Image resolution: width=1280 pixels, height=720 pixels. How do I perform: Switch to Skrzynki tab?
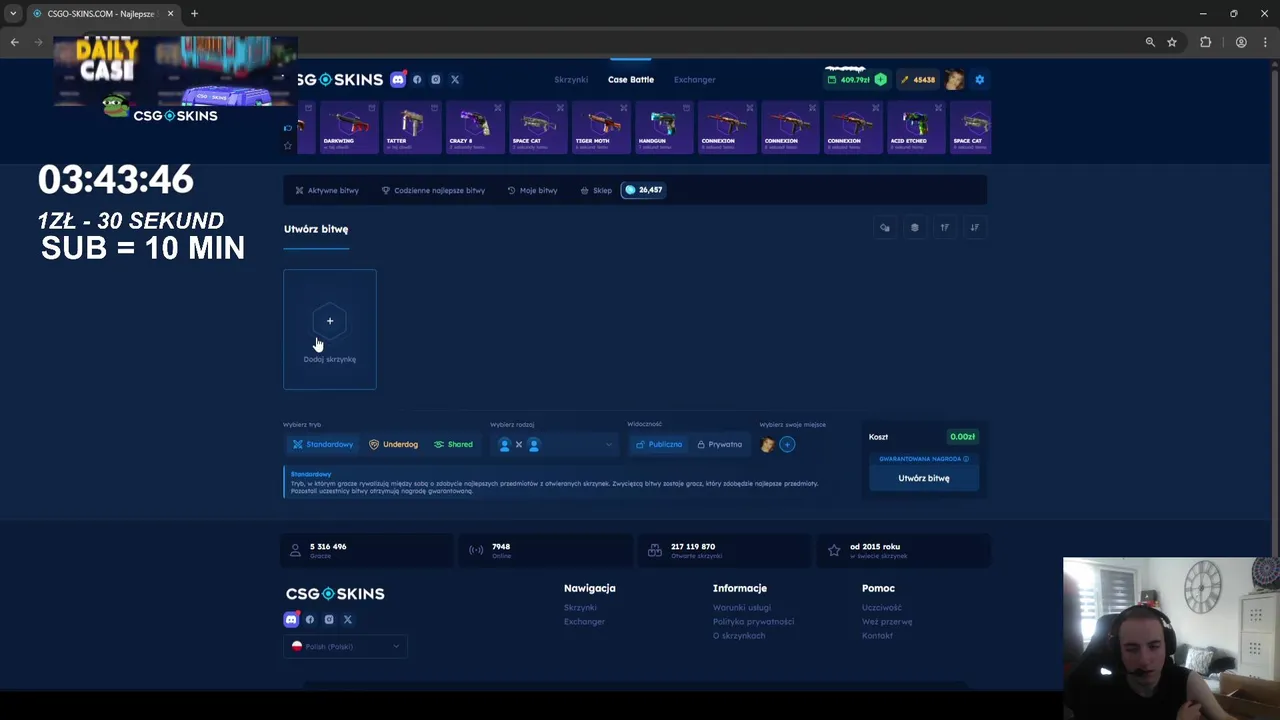pos(571,79)
